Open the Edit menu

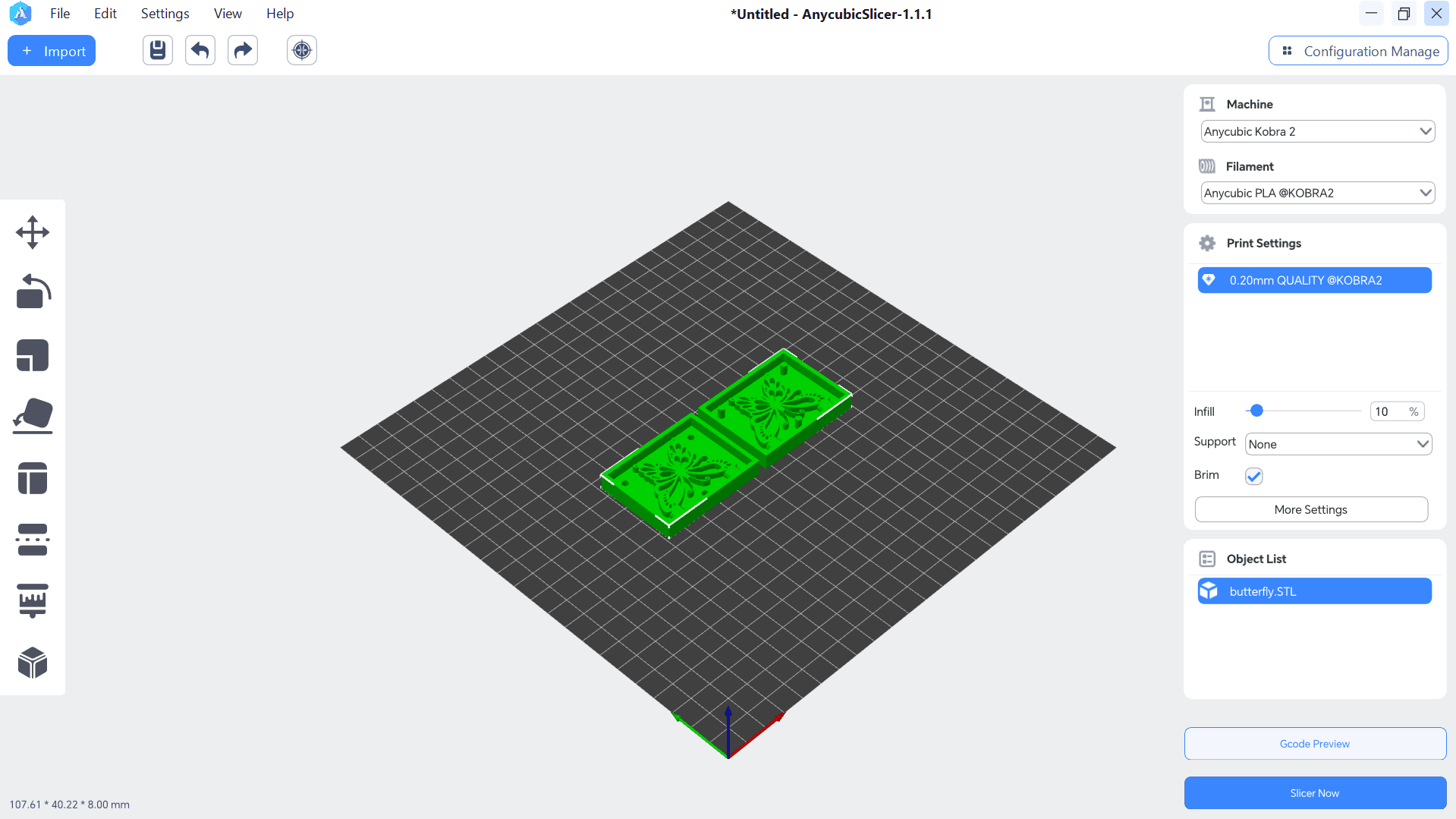105,14
